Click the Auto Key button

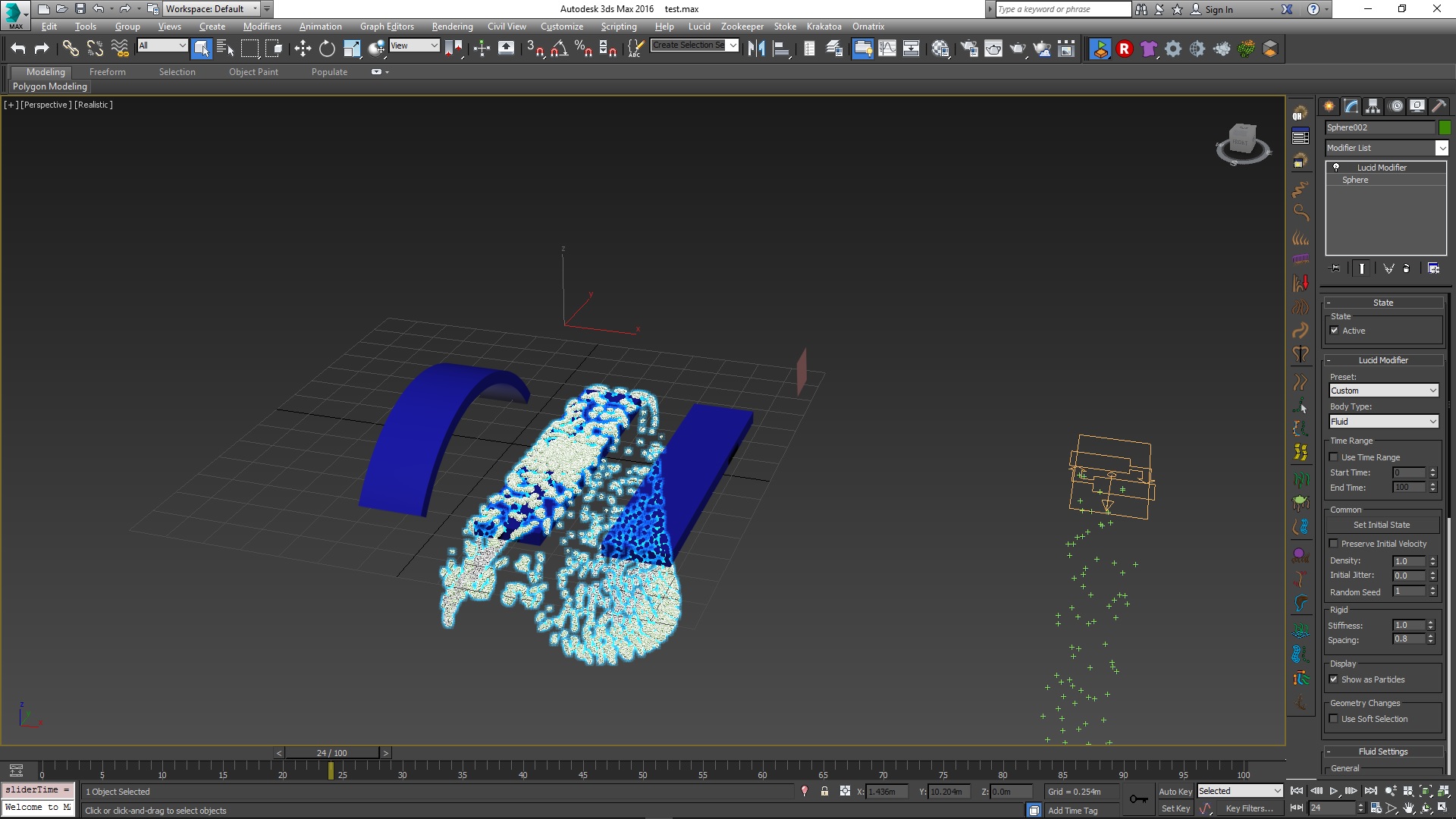click(1175, 792)
